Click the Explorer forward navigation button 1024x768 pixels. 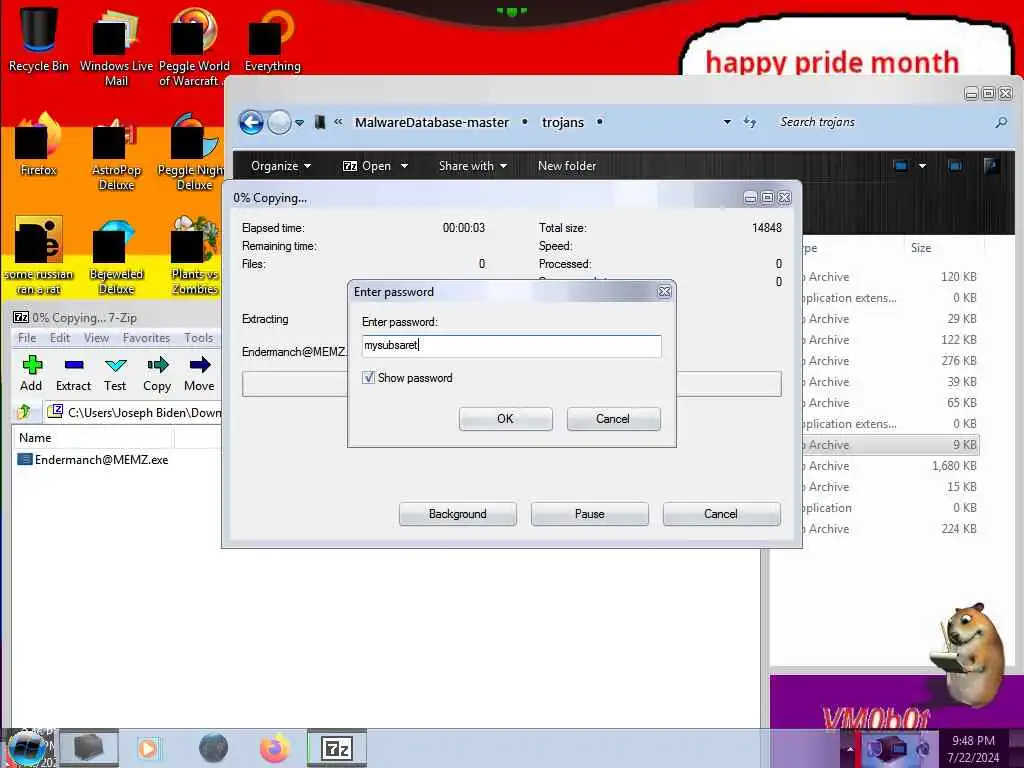[x=280, y=122]
